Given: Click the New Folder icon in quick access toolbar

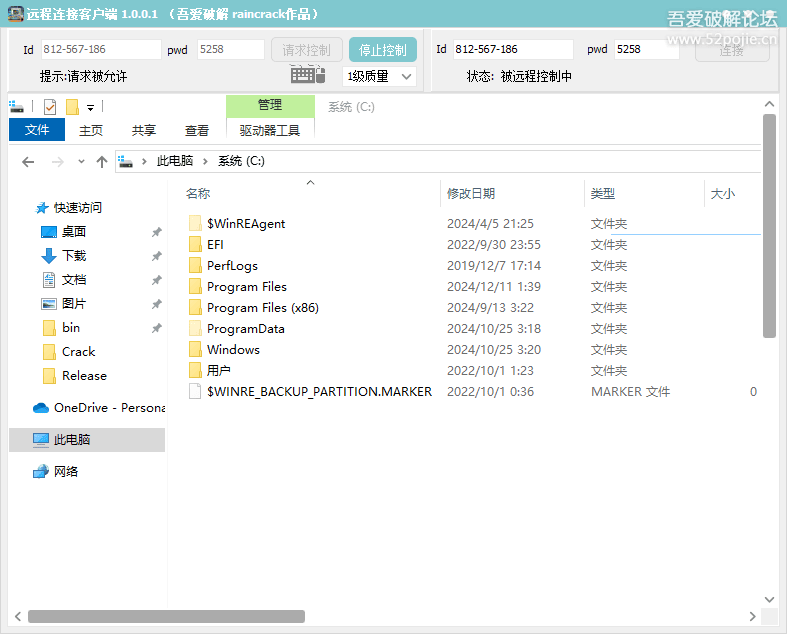Looking at the screenshot, I should (x=72, y=106).
